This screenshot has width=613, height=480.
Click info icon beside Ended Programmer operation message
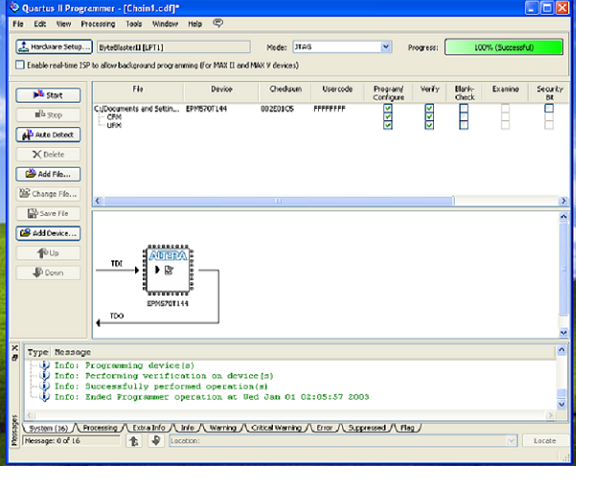[45, 397]
